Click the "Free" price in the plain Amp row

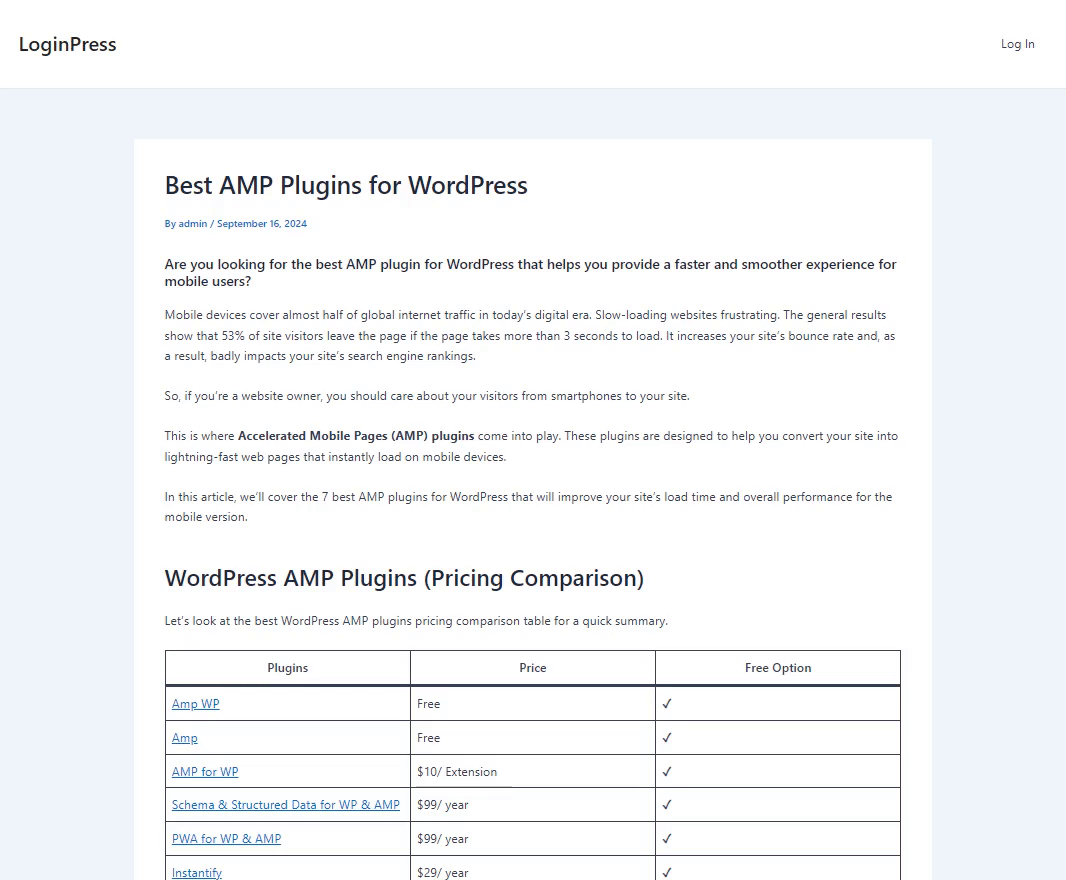point(428,738)
